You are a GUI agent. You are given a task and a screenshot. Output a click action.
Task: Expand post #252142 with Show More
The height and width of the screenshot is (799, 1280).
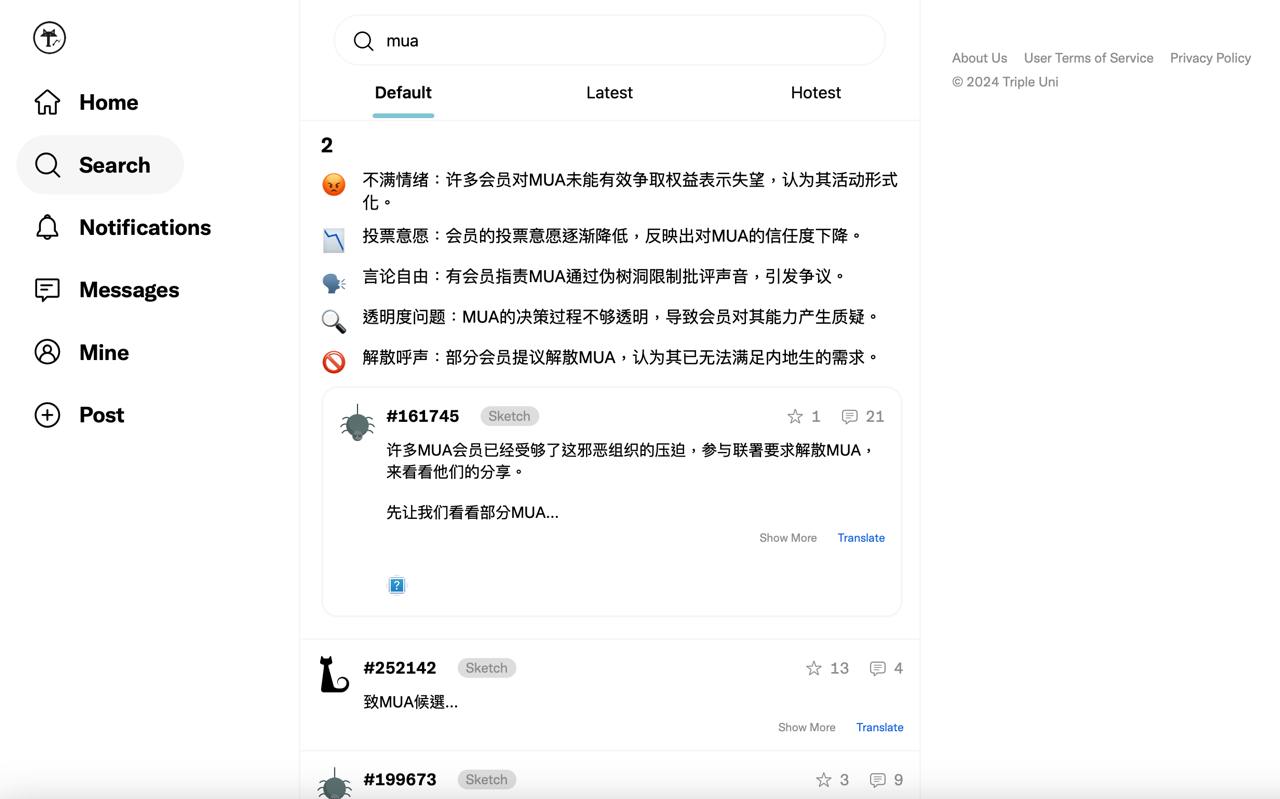point(806,727)
